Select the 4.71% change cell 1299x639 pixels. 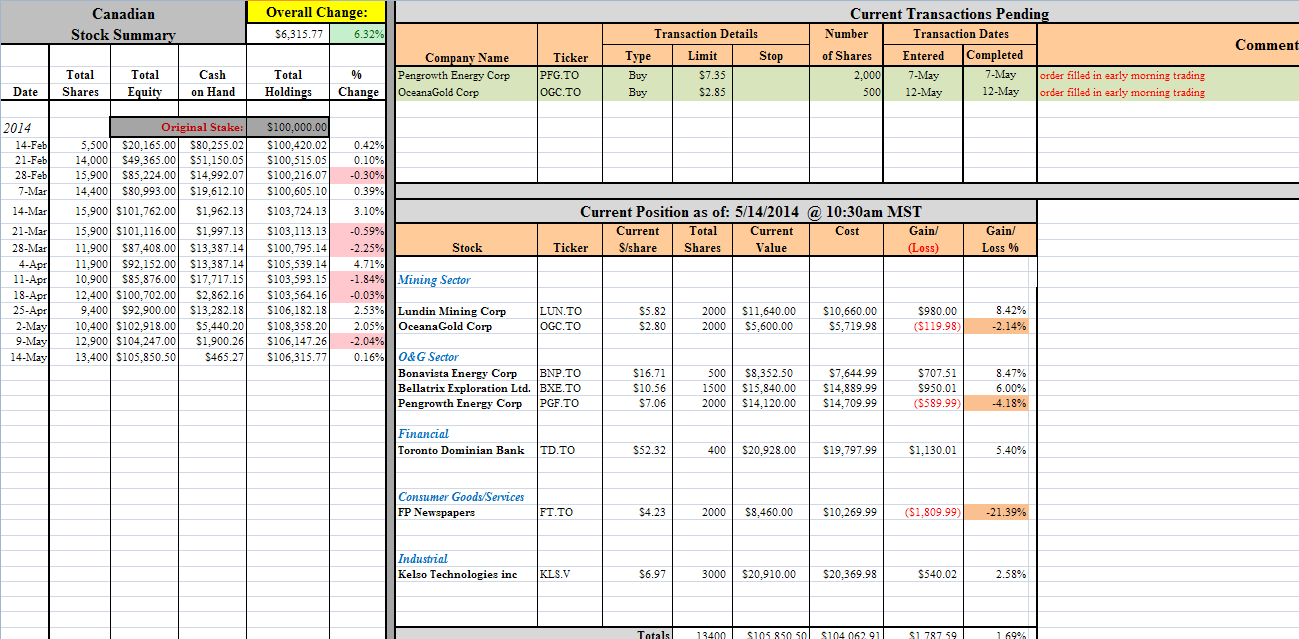coord(357,264)
